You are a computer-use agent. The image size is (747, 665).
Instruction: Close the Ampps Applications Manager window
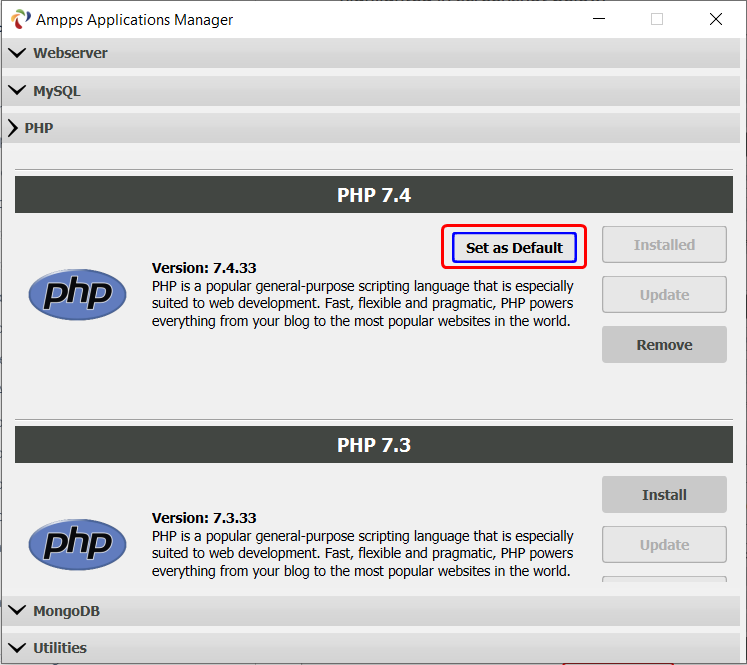click(x=716, y=19)
